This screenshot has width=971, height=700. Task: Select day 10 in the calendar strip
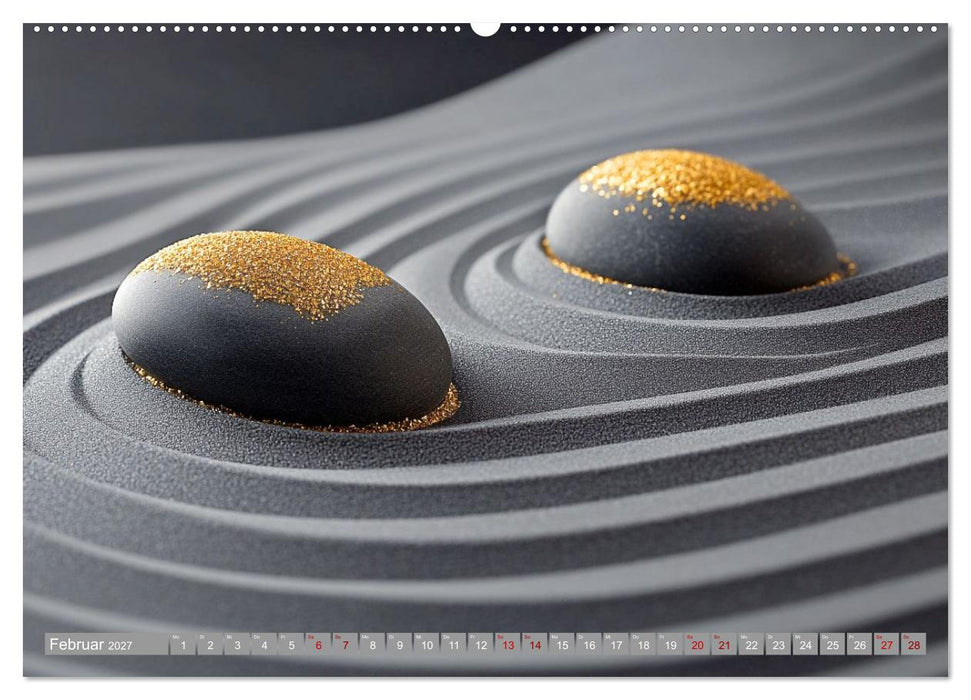coord(427,644)
